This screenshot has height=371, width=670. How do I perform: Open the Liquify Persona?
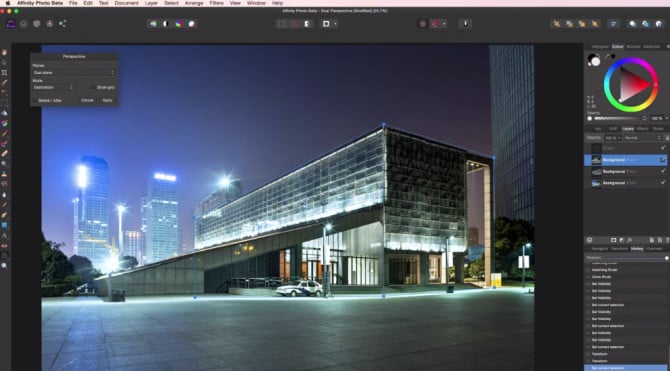[24, 24]
